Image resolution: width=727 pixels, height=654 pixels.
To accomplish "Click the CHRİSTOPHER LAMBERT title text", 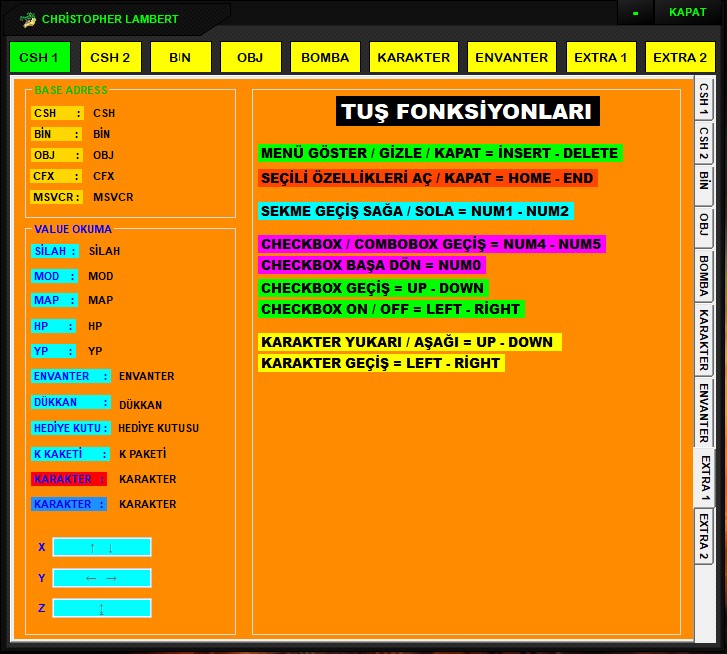I will [110, 19].
